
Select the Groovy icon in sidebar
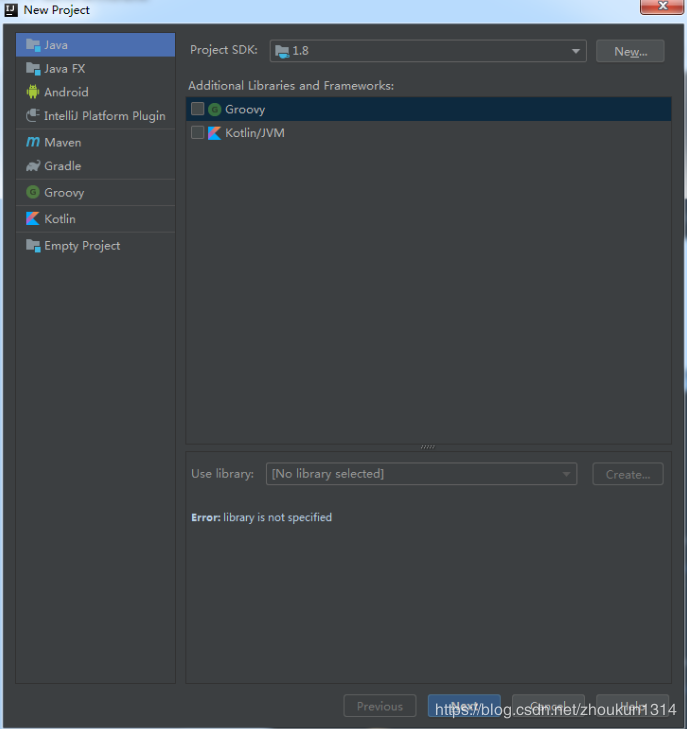point(33,192)
